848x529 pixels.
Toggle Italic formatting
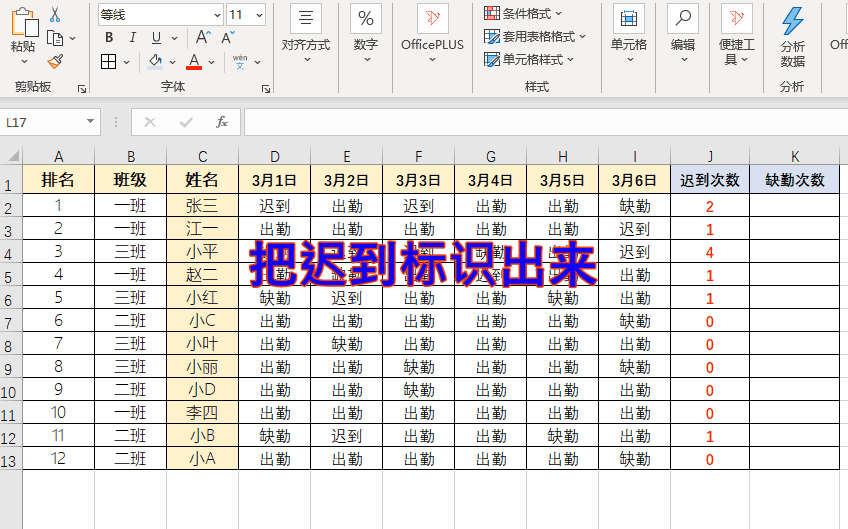[x=132, y=37]
